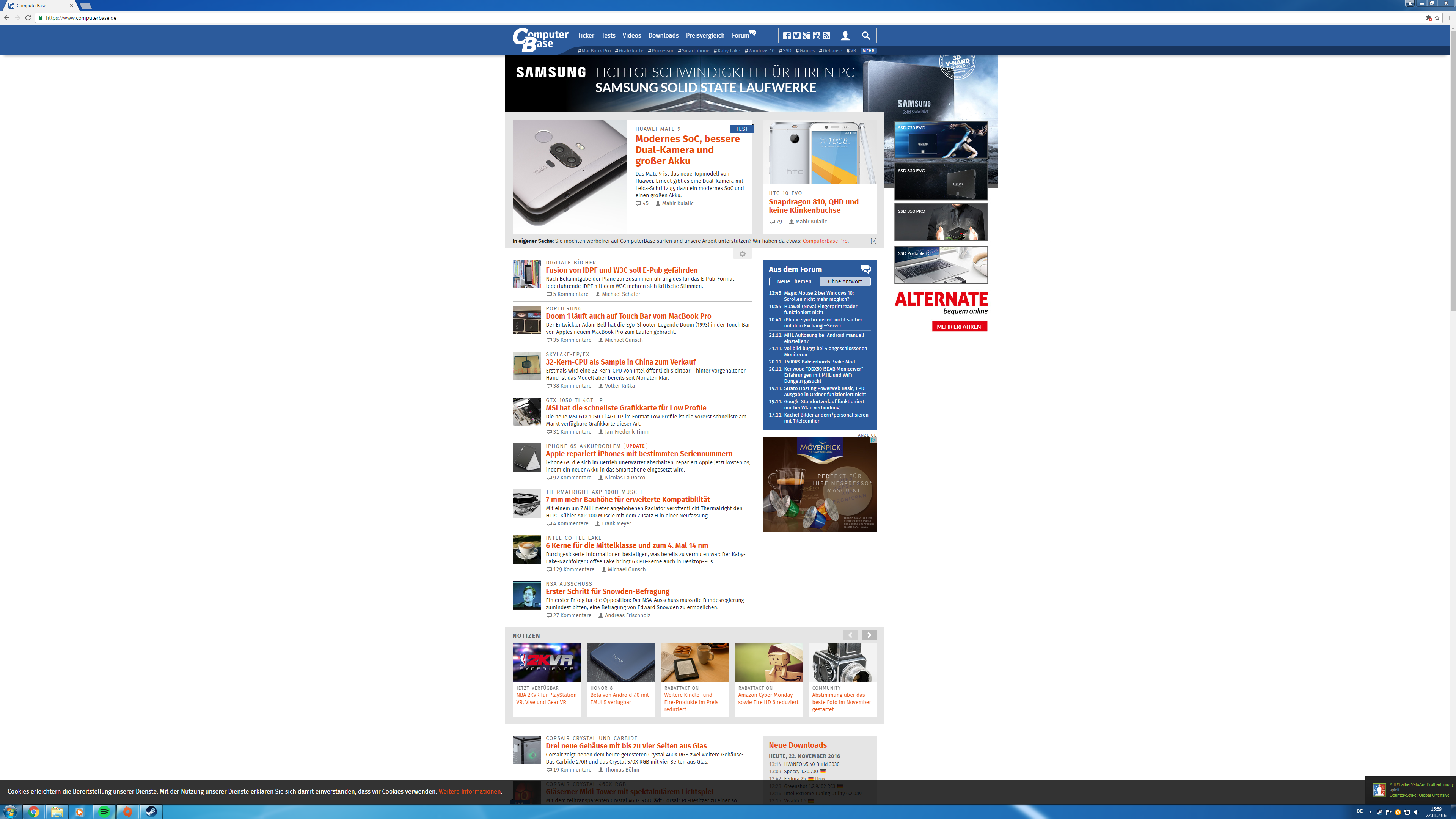Show previous Notizen items with left arrow
1456x819 pixels.
pos(850,635)
